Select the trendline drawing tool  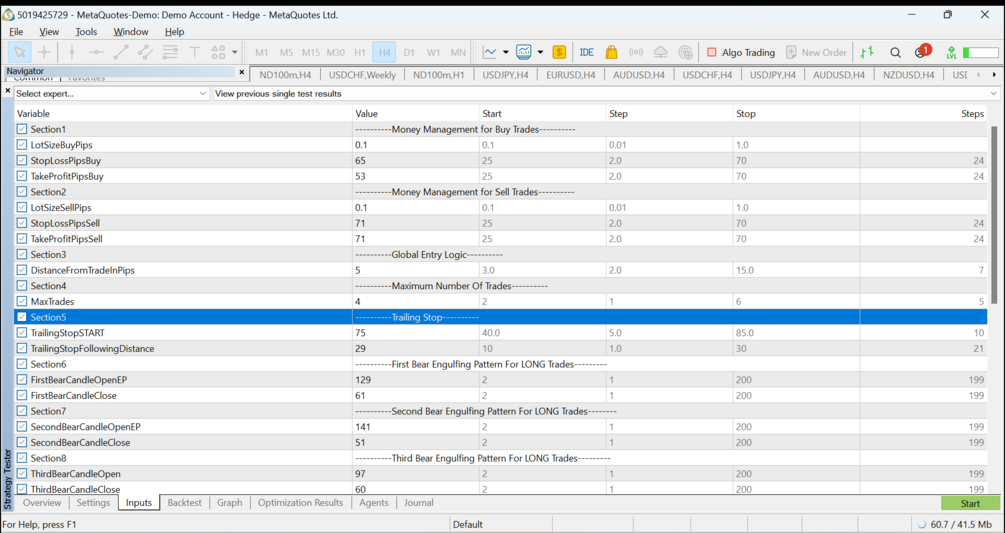[120, 53]
